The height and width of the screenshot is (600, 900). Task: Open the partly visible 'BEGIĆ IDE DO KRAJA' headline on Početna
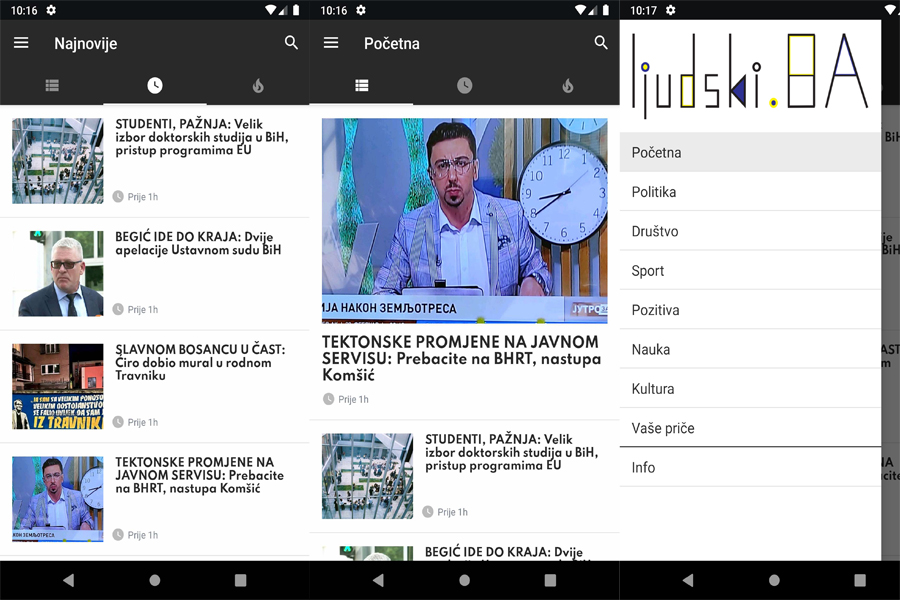[x=504, y=552]
